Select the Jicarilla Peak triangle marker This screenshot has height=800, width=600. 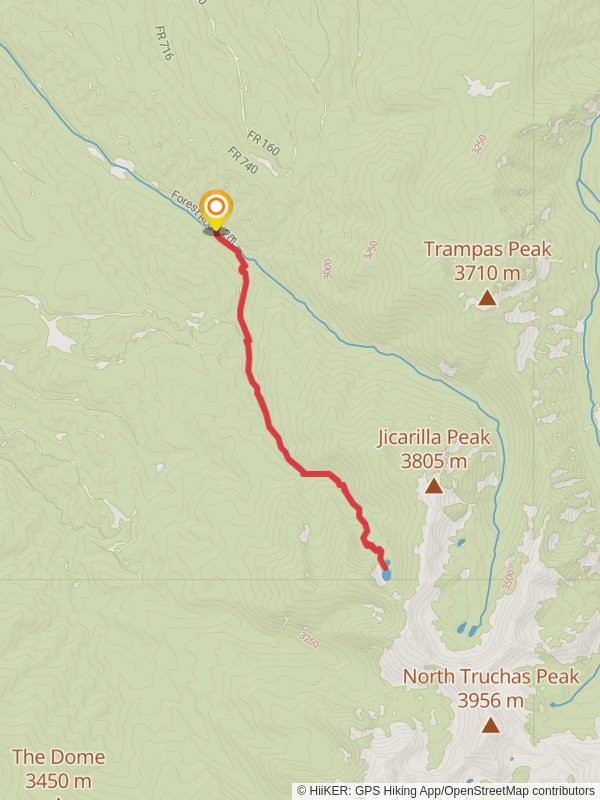(x=434, y=485)
